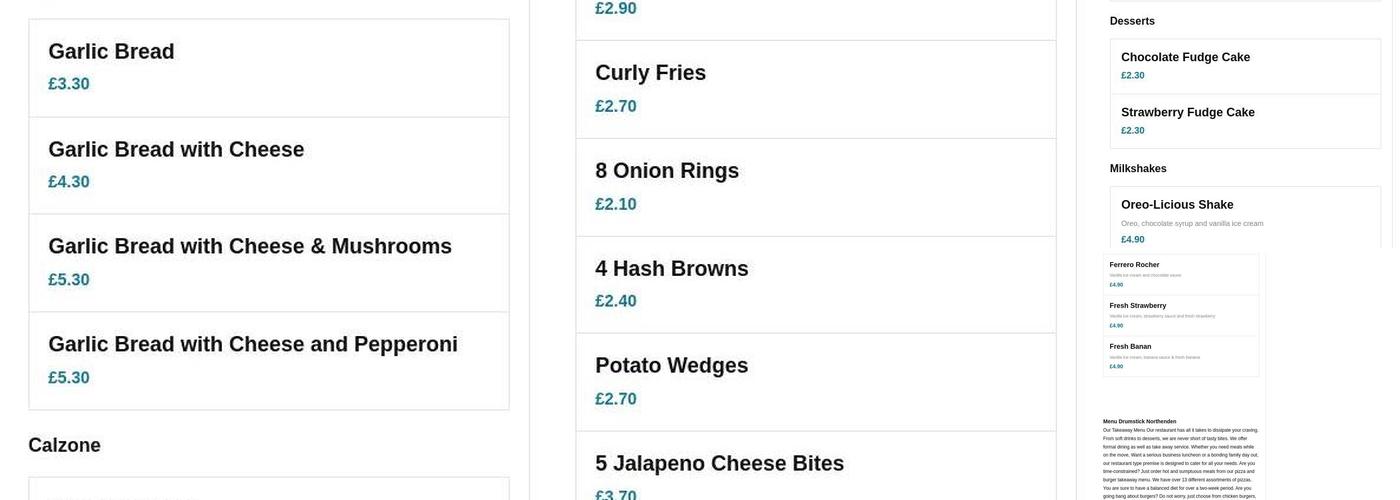Click the £4.30 Garlic Bread with Cheese price

coord(69,182)
